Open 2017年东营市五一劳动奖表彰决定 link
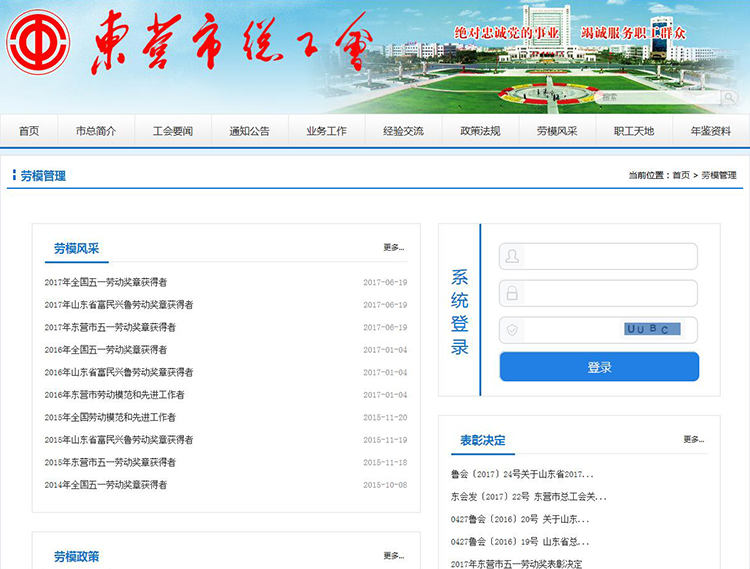This screenshot has width=750, height=569. pyautogui.click(x=517, y=564)
